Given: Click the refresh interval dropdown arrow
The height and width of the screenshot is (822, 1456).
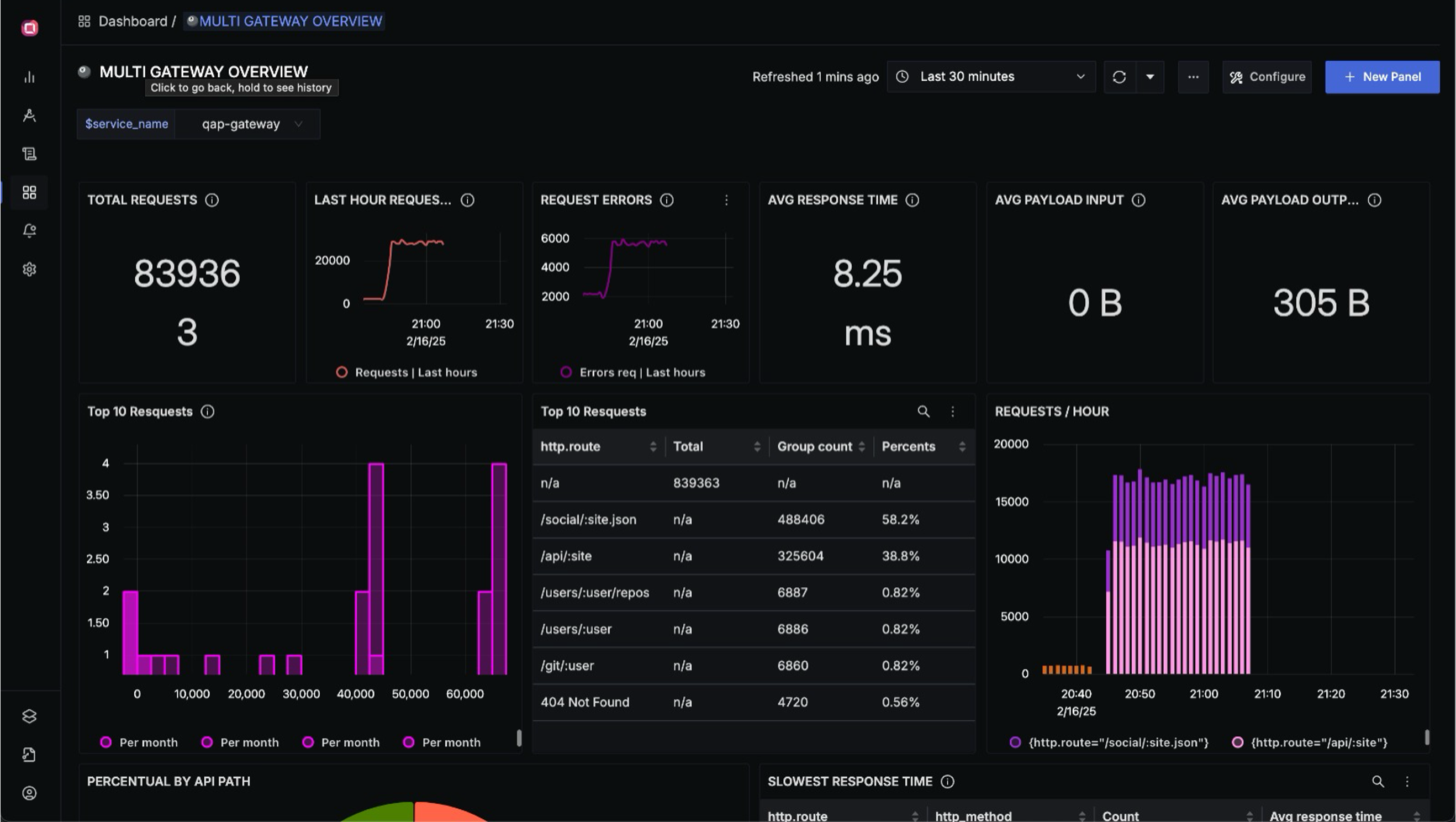Looking at the screenshot, I should [x=1150, y=76].
